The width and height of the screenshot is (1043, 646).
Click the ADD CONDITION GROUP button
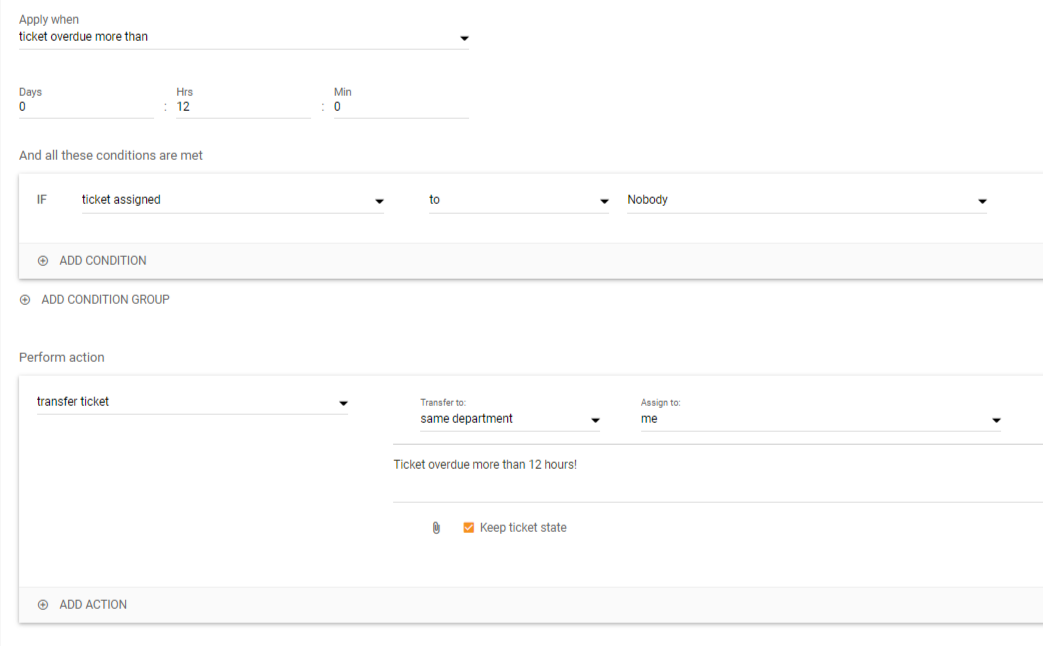[105, 300]
